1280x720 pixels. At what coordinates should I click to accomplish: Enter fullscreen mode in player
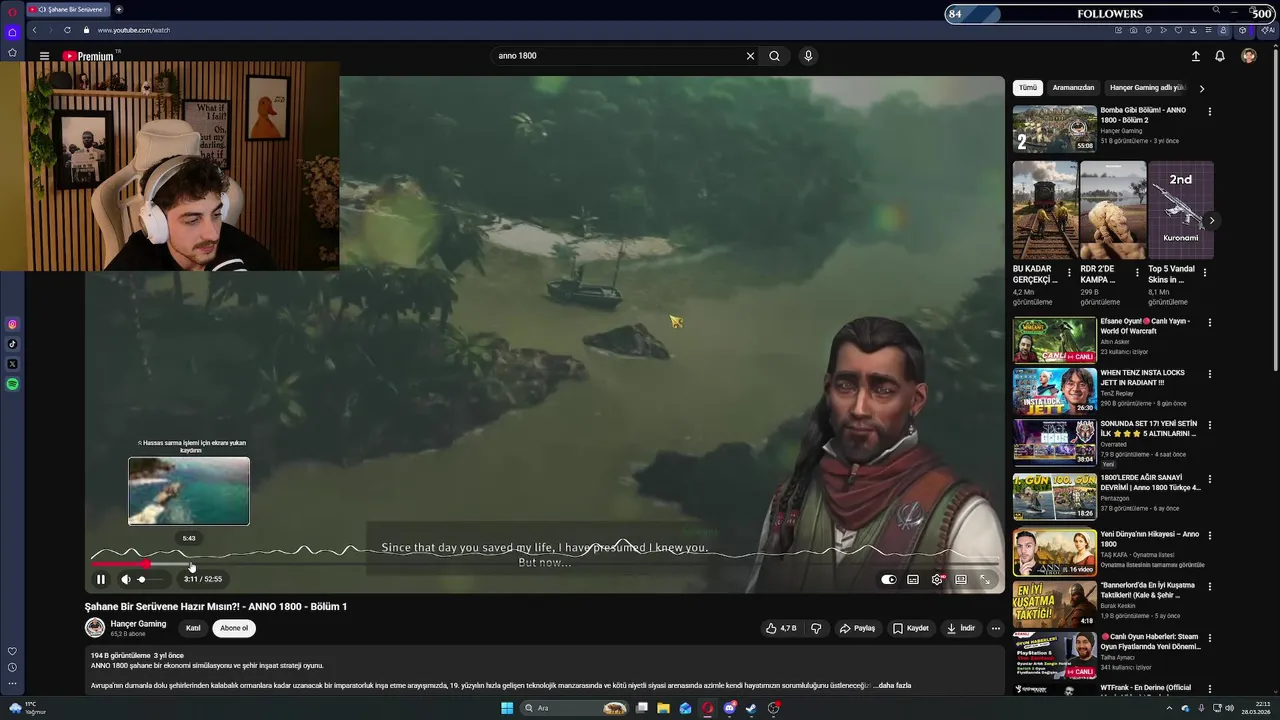pos(985,579)
